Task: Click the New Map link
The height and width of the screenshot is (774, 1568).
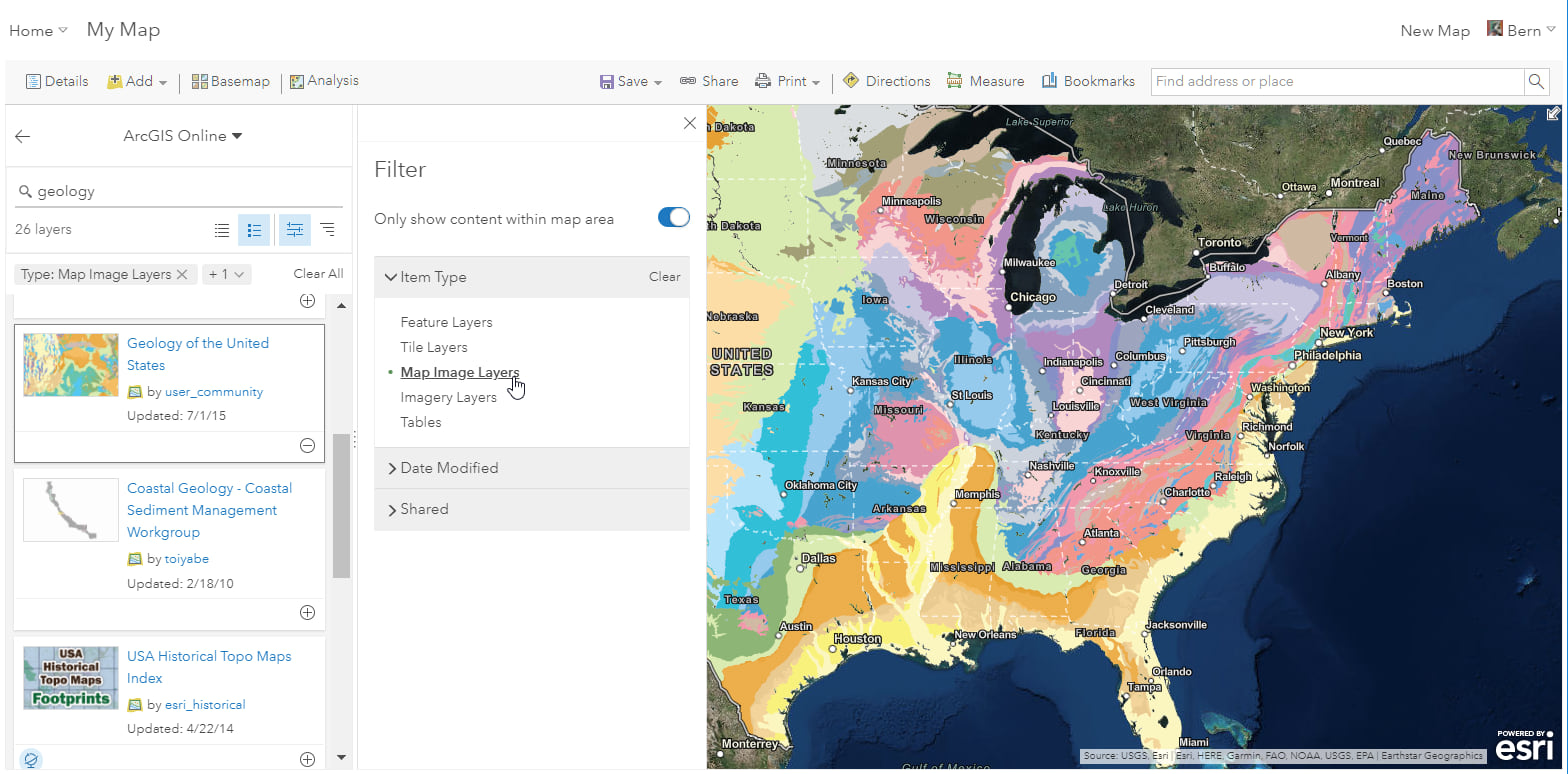Action: click(x=1435, y=31)
